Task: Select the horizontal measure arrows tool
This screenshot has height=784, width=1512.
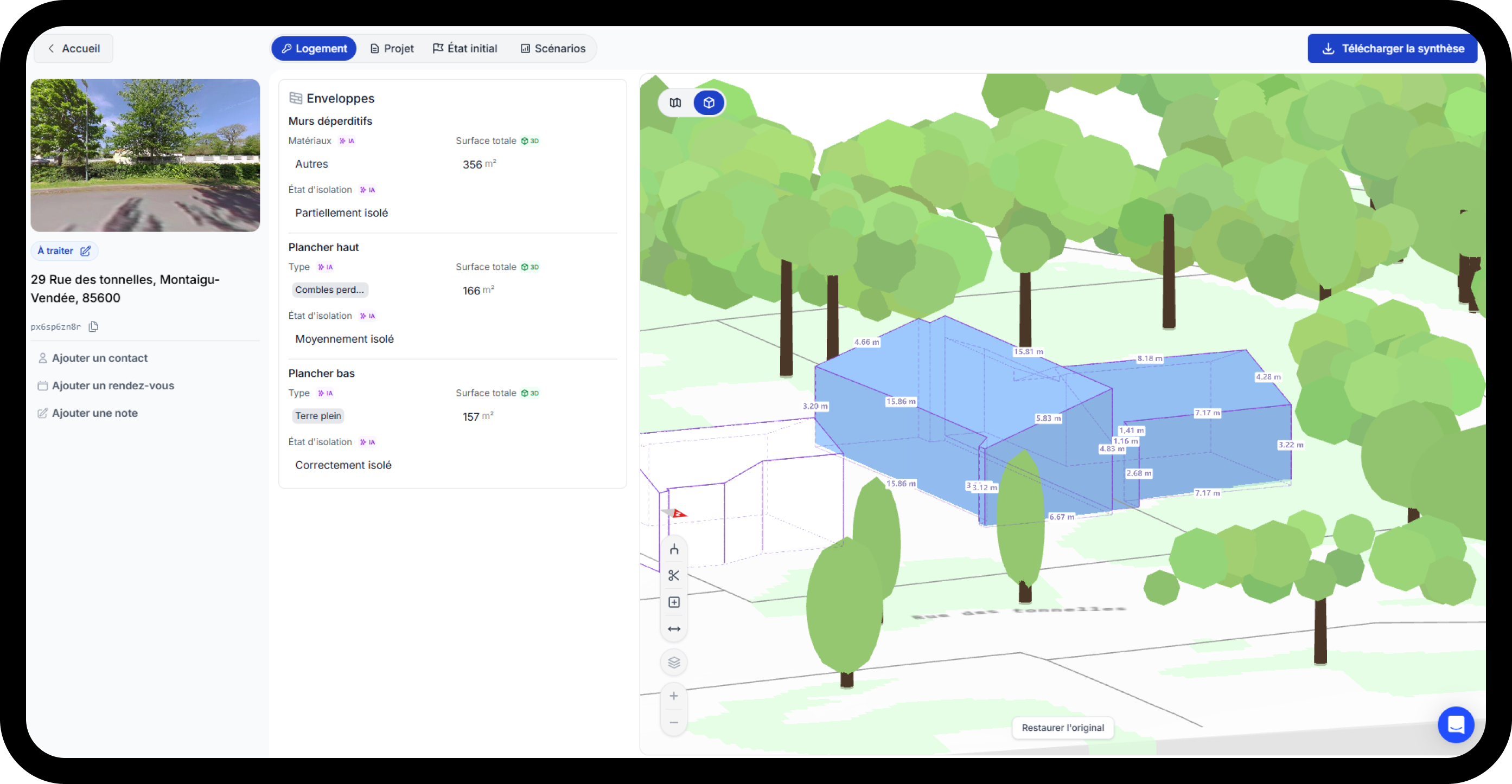Action: pos(674,629)
